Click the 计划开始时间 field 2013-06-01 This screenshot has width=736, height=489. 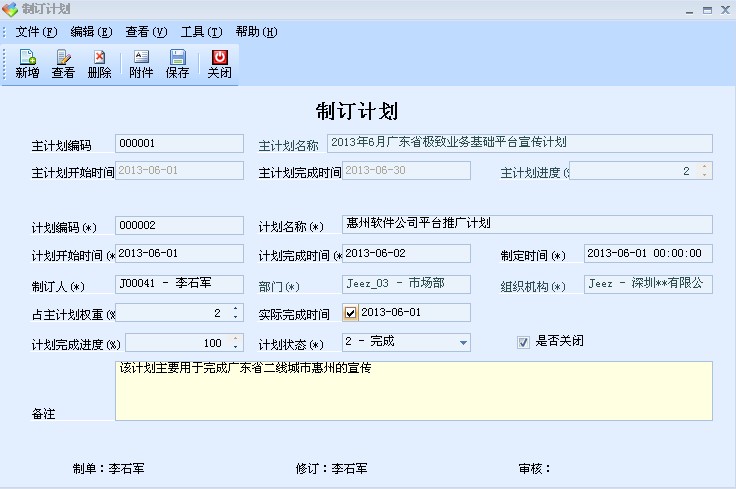coord(179,253)
